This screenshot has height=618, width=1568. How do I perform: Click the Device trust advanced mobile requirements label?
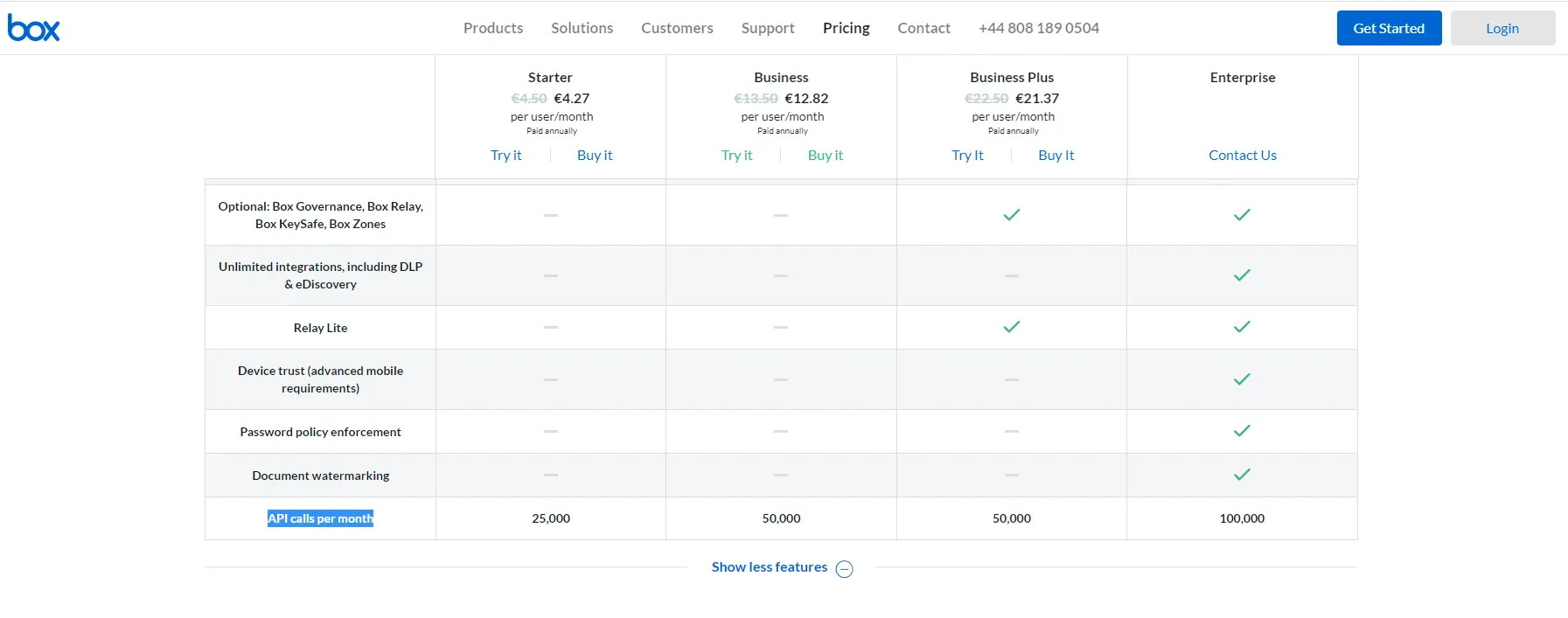point(321,379)
